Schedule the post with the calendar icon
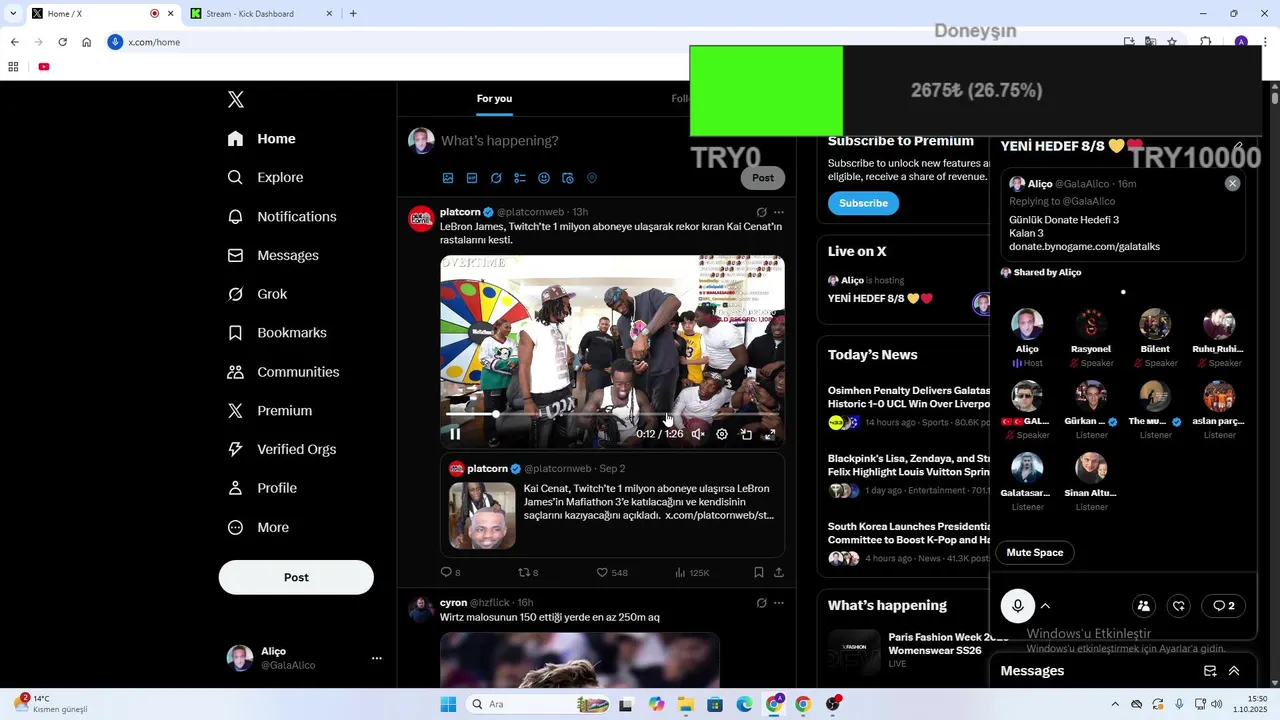Image resolution: width=1280 pixels, height=720 pixels. [568, 178]
